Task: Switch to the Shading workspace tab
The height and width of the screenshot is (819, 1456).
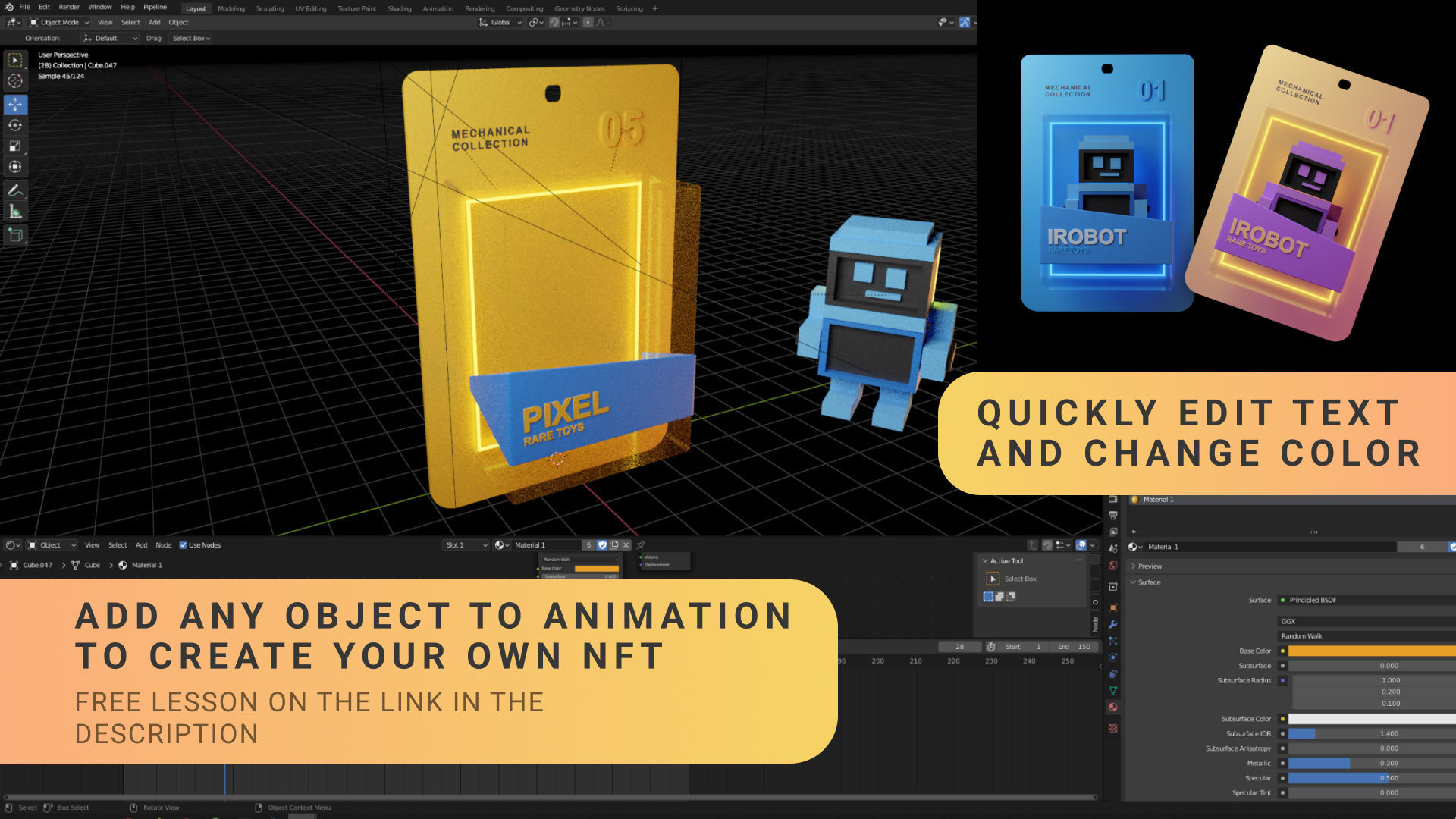Action: click(x=400, y=9)
